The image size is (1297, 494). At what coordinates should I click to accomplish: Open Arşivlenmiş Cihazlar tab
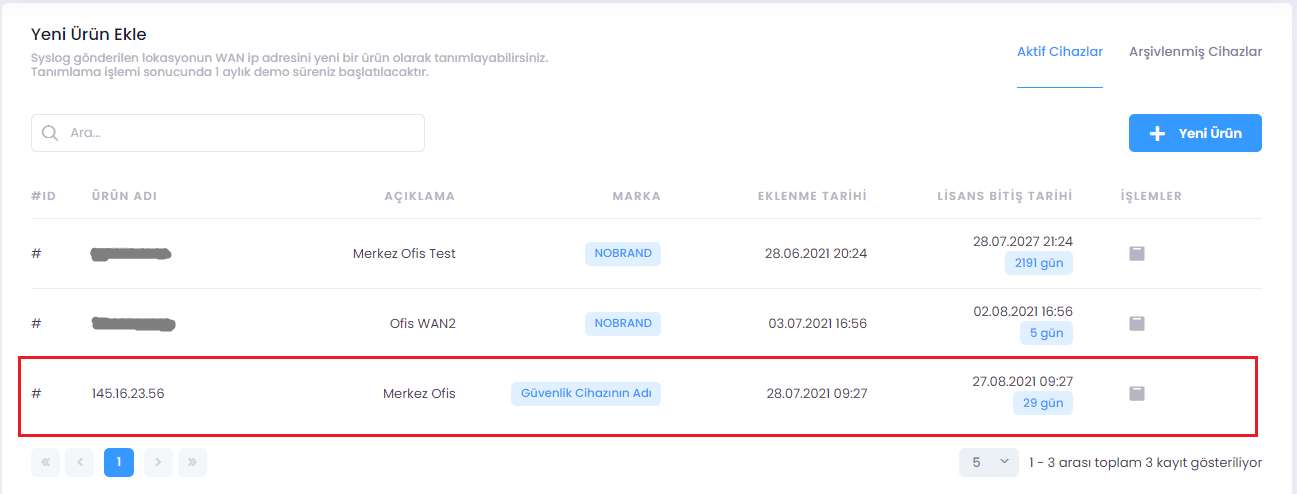(x=1195, y=52)
